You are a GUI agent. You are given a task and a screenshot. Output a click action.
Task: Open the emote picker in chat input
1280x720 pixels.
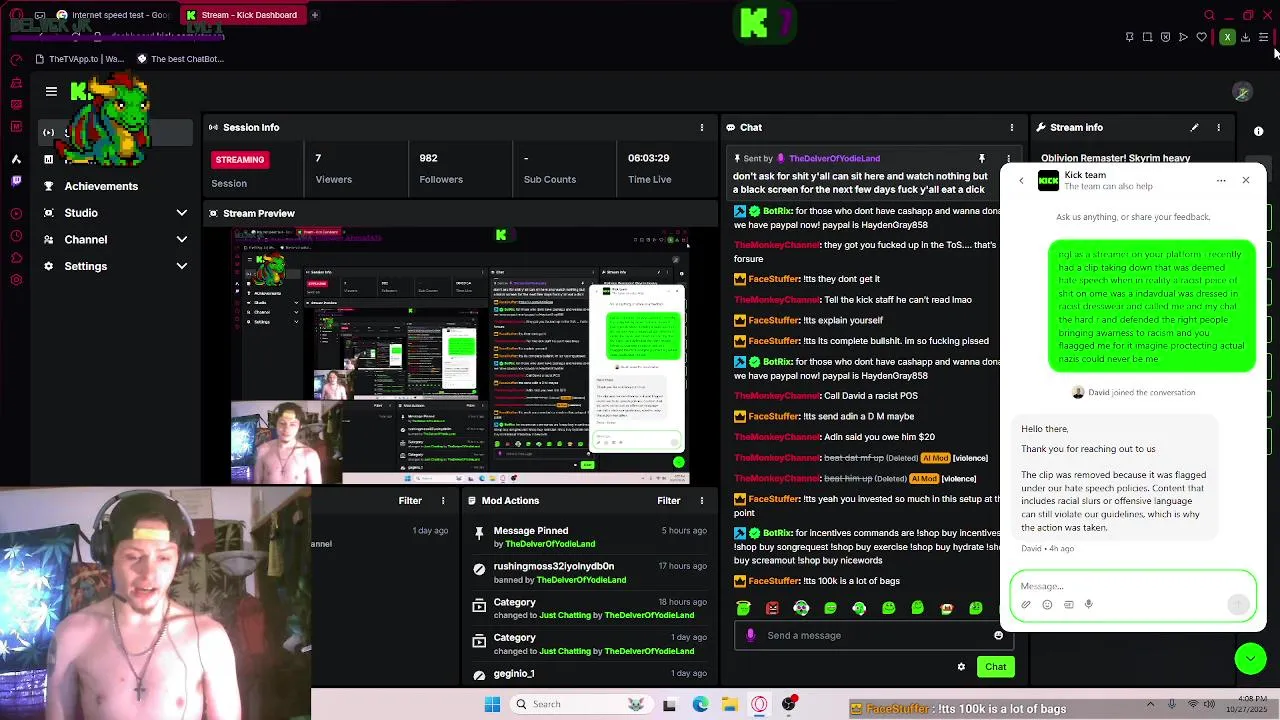(x=998, y=636)
